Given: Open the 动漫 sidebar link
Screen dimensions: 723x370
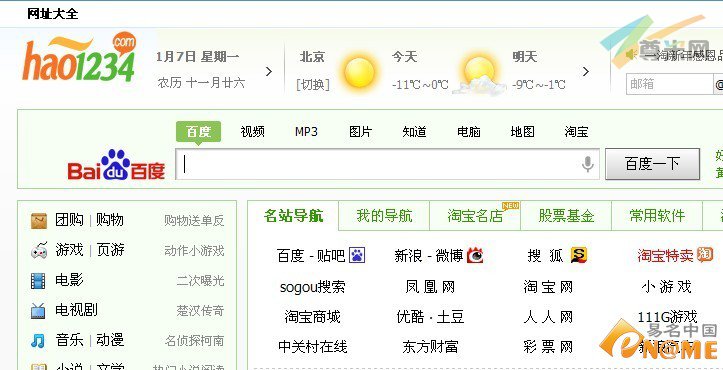Looking at the screenshot, I should 110,340.
